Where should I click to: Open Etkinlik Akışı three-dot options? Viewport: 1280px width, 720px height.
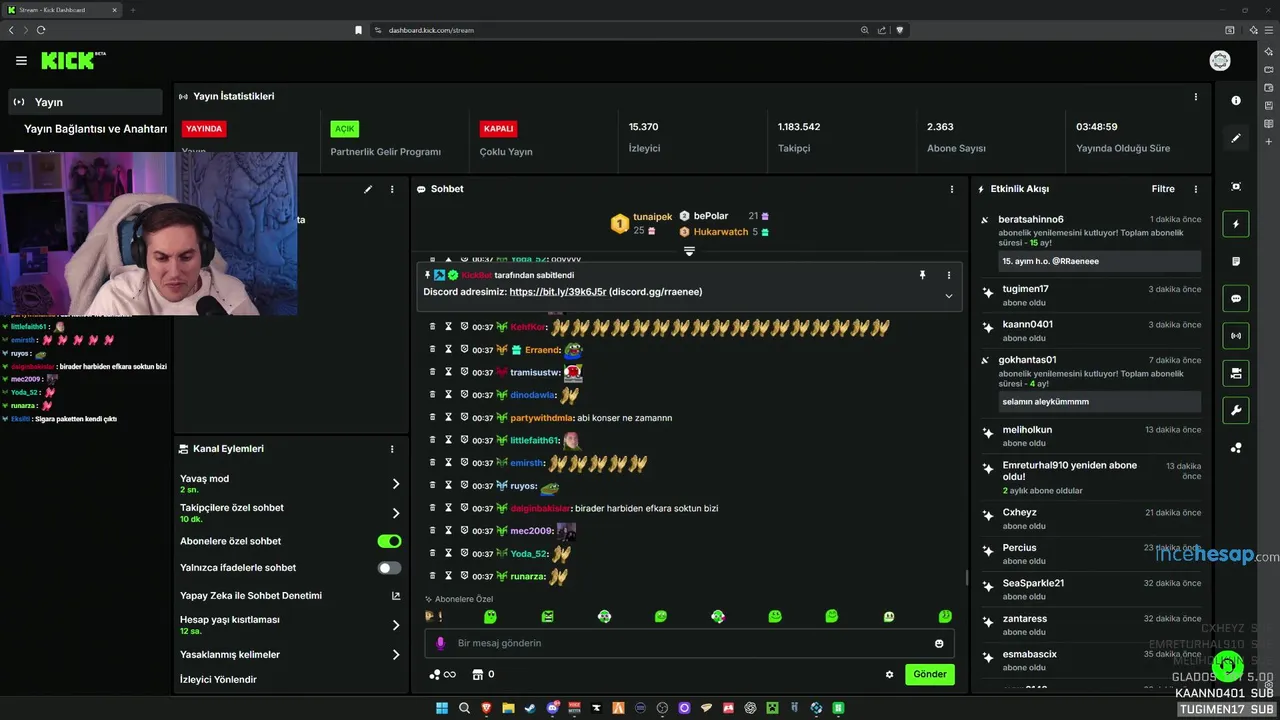tap(1195, 189)
